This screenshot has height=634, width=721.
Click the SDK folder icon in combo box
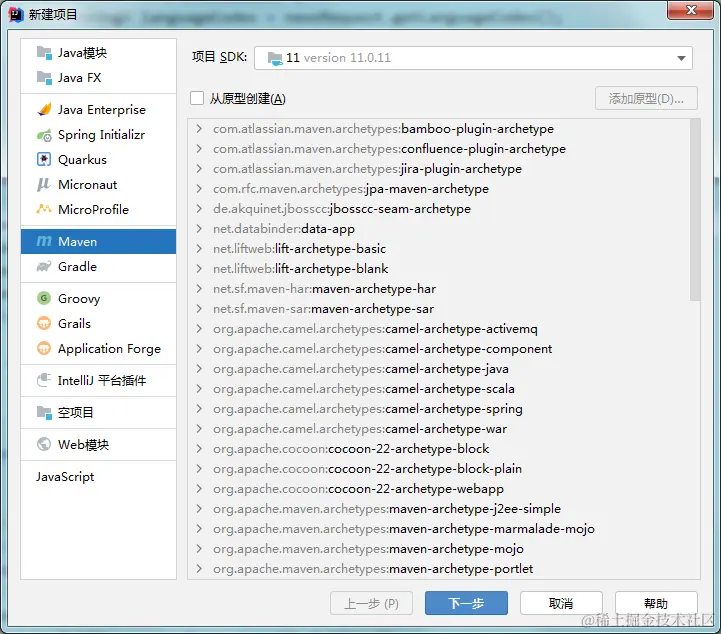pos(275,58)
